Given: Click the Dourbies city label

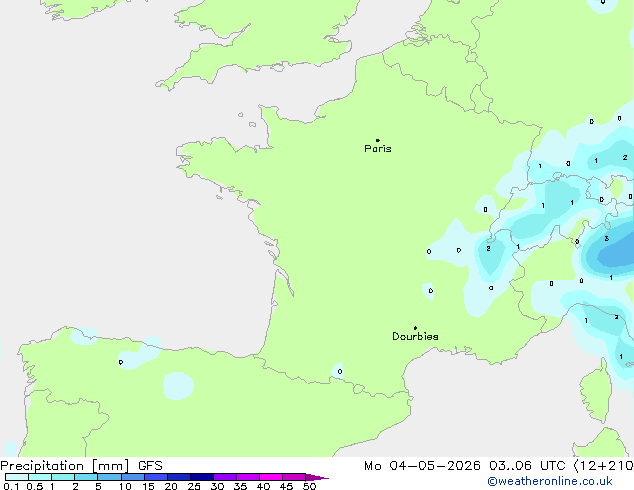Looking at the screenshot, I should [x=415, y=336].
